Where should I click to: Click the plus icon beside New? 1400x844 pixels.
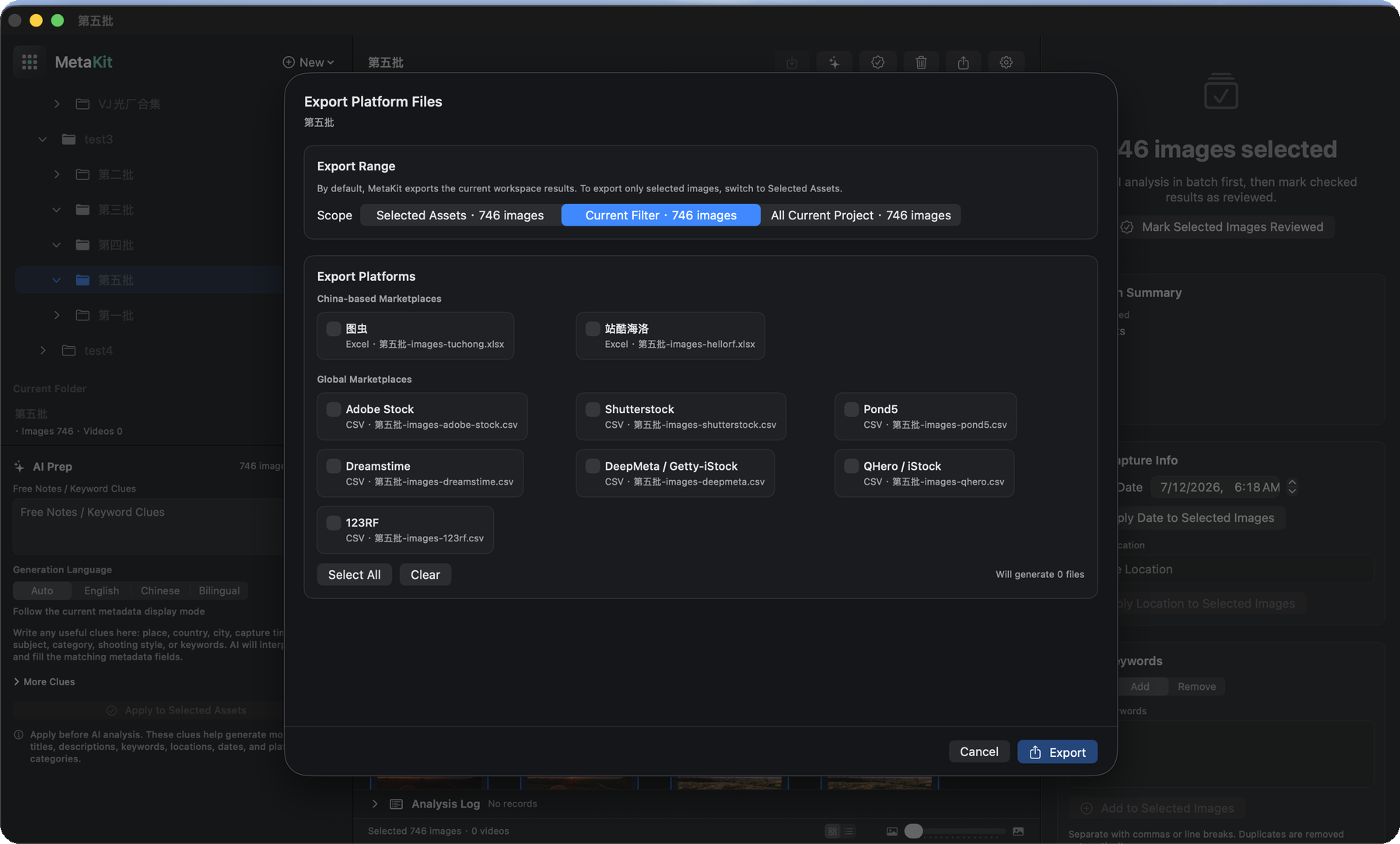click(289, 62)
